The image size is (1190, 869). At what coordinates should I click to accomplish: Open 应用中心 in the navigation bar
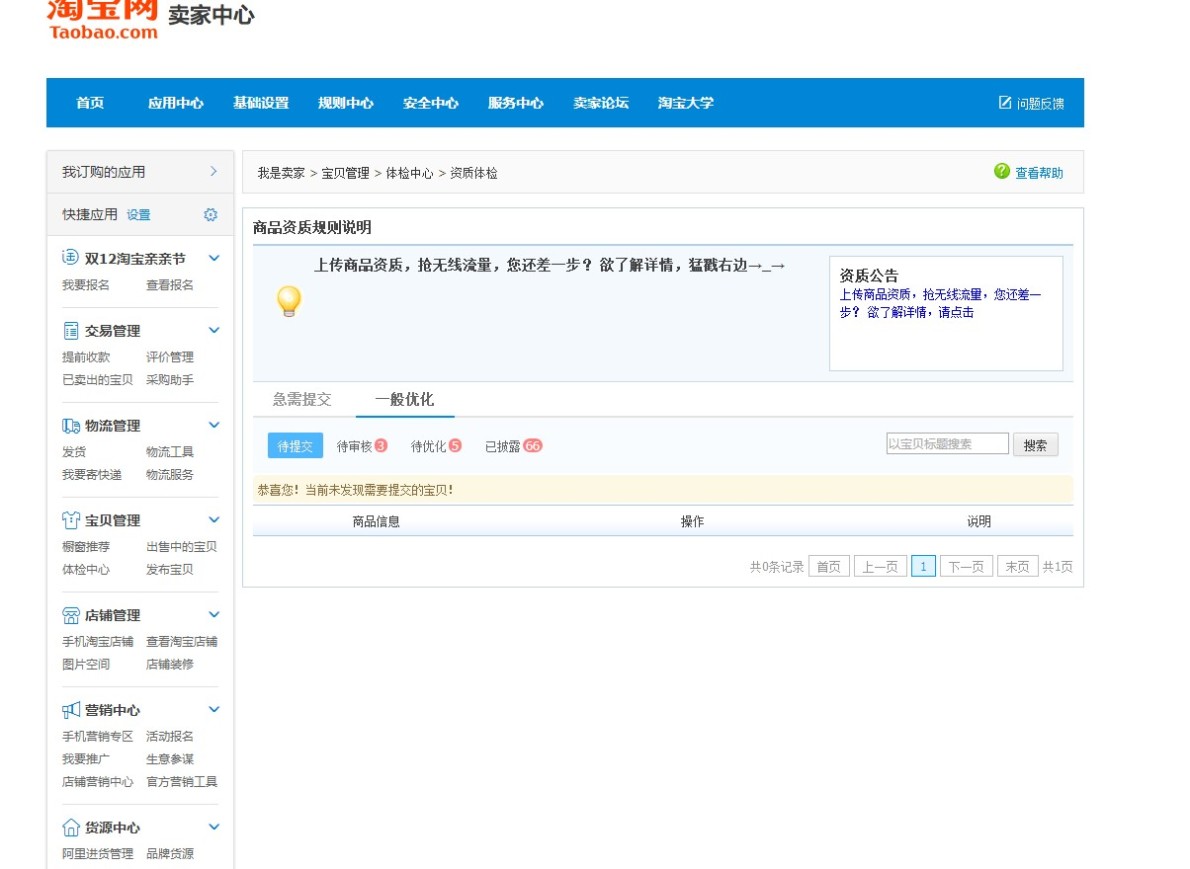tap(175, 102)
